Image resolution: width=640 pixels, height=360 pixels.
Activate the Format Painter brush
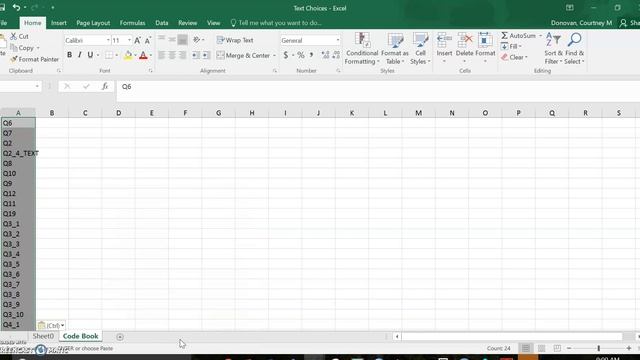13,59
